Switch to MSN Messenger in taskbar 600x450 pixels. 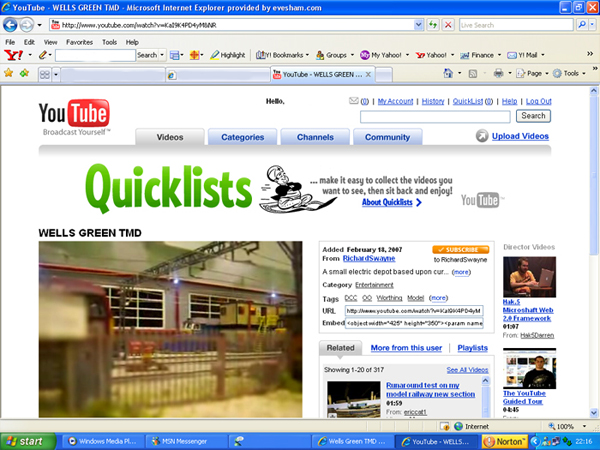[x=186, y=442]
